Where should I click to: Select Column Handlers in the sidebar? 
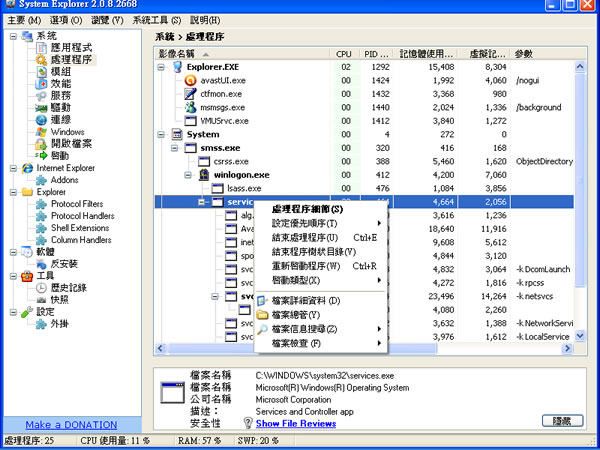[x=81, y=240]
